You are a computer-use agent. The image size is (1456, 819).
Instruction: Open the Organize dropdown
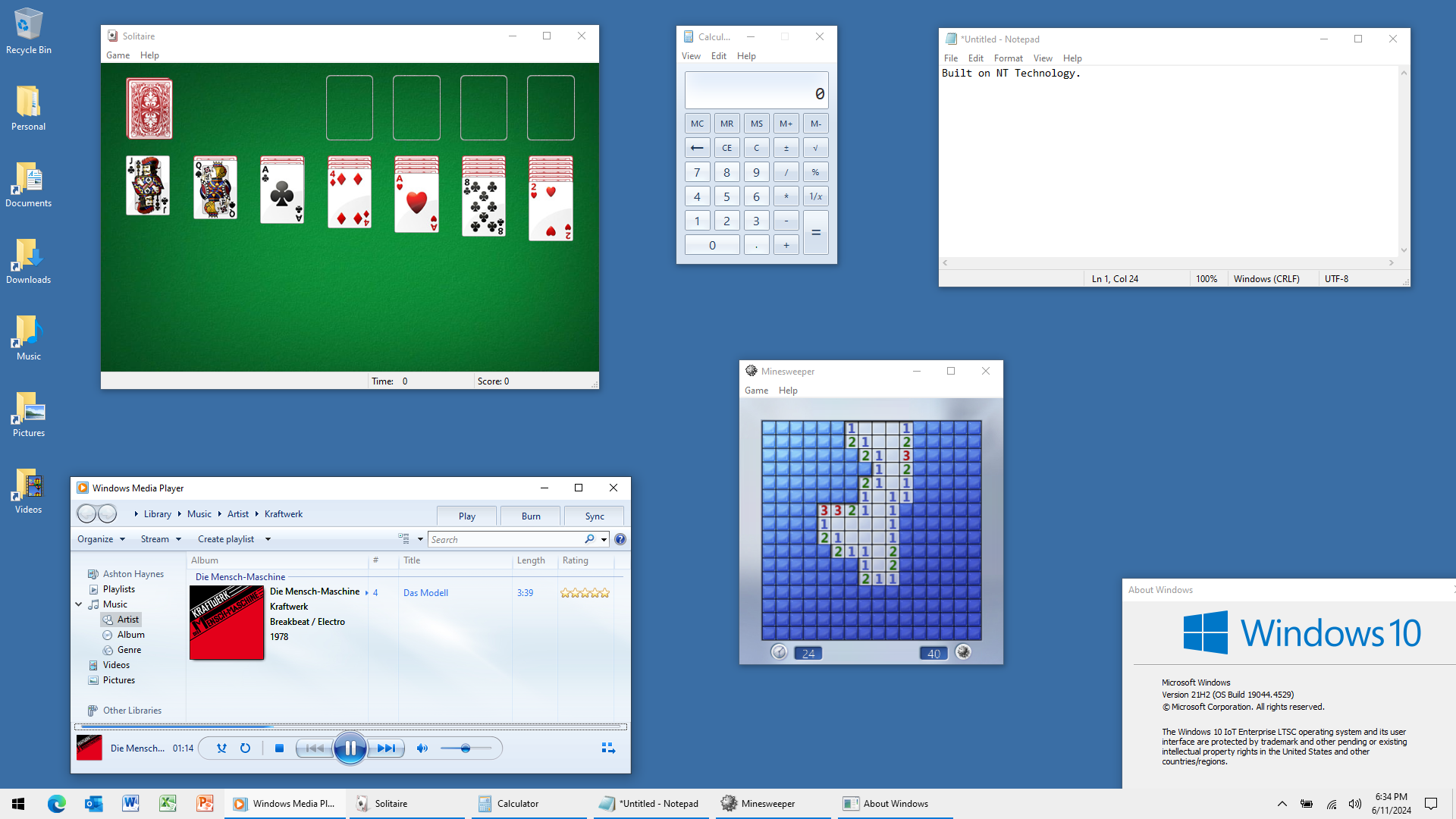point(101,539)
